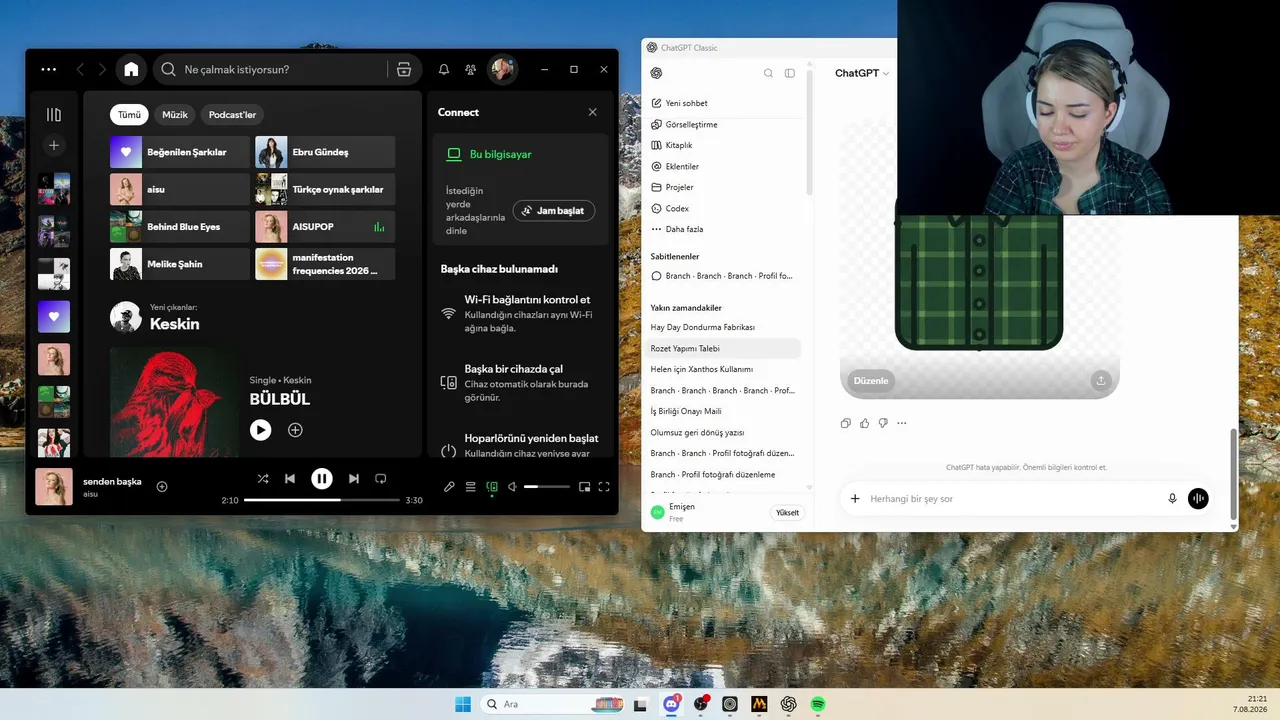
Task: Collapse the ChatGPT sidebar
Action: tap(790, 73)
